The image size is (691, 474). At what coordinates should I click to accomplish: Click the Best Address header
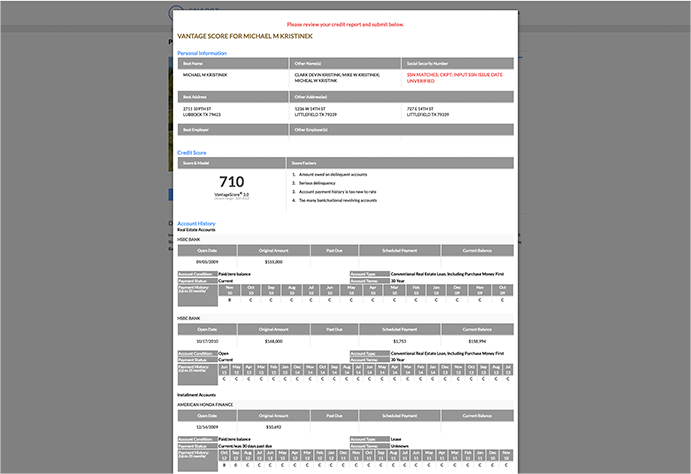pos(233,97)
